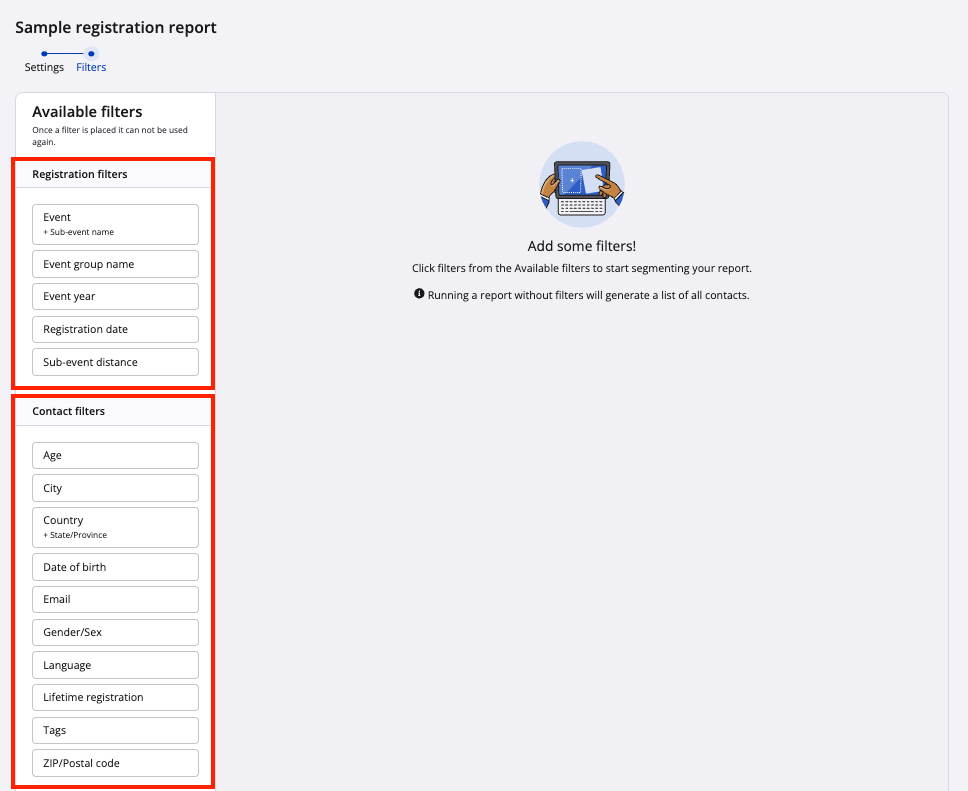Add the Language filter

115,665
